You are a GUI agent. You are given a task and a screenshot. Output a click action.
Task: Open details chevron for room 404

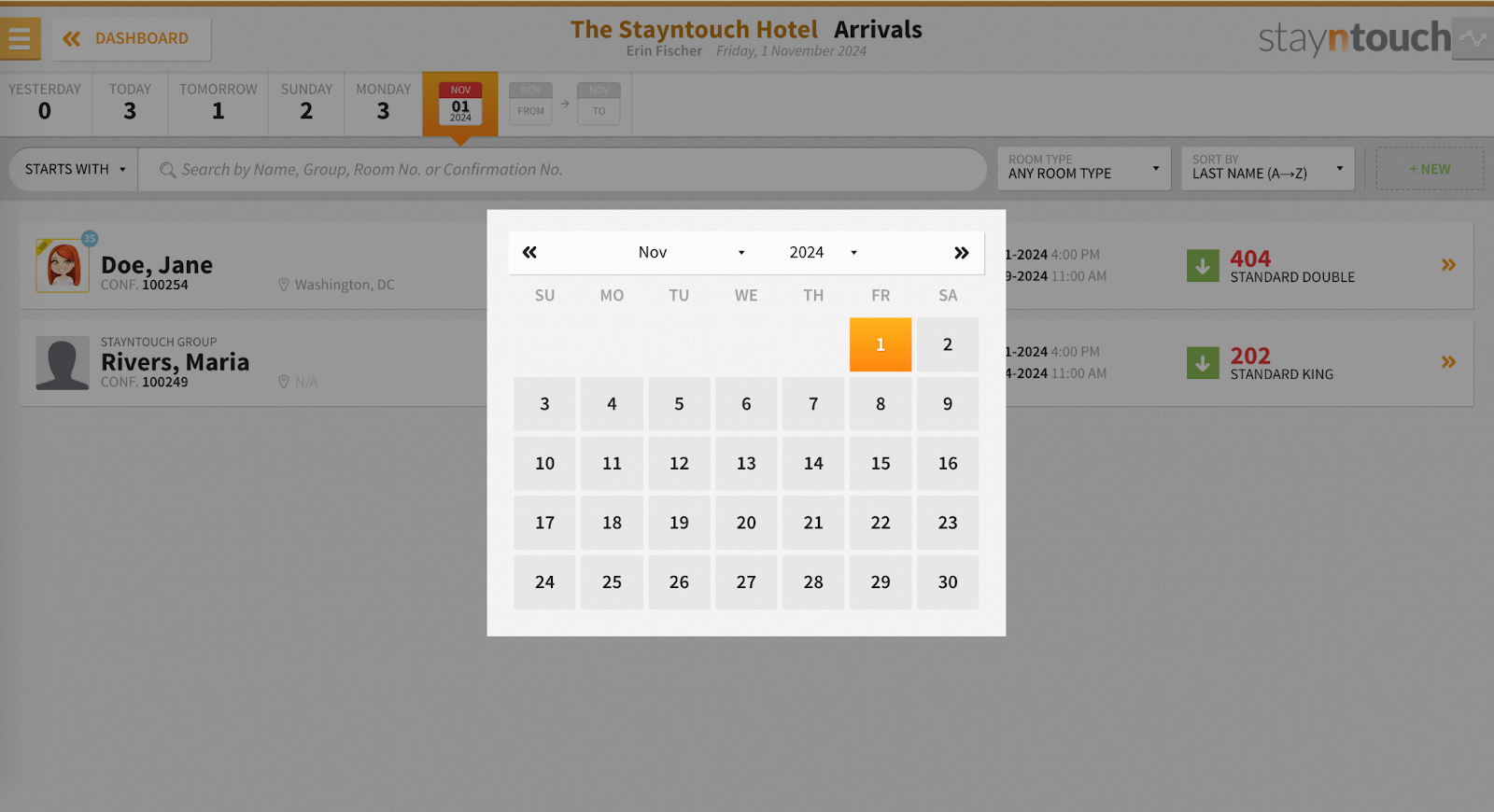[1448, 265]
